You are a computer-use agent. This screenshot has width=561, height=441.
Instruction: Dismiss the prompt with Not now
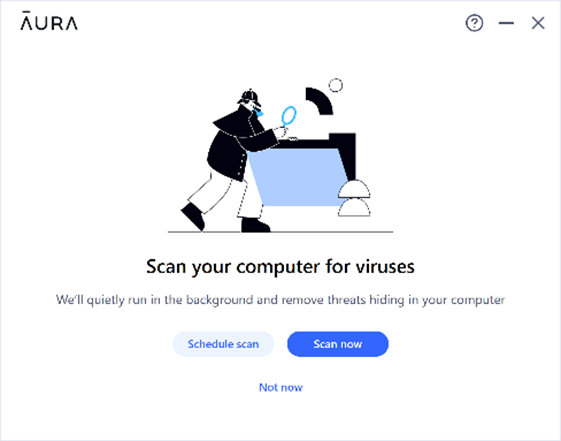click(281, 387)
